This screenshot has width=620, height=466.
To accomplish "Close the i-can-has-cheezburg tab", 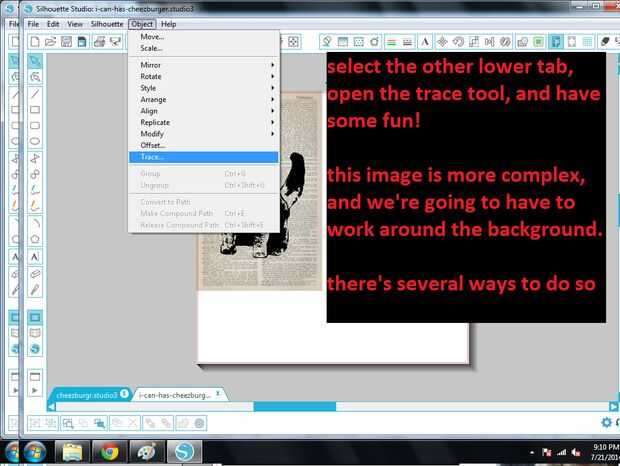I will (x=218, y=394).
